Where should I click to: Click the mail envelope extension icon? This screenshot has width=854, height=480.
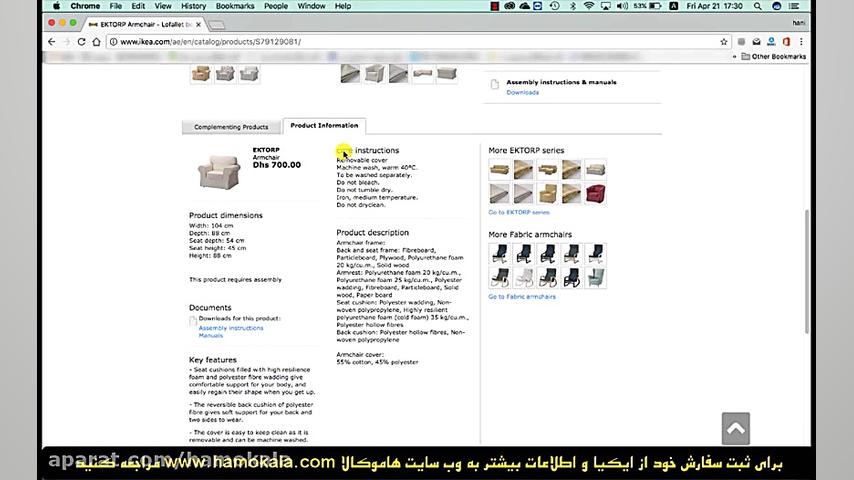pos(757,41)
